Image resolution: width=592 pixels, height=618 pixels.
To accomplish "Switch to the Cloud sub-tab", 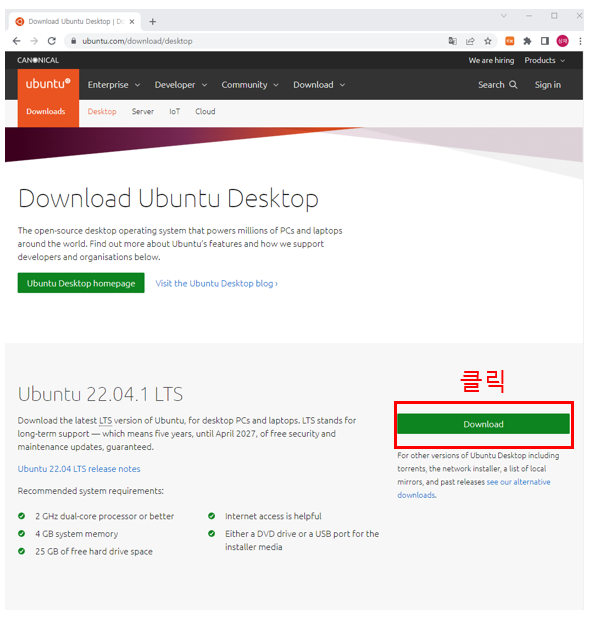I will (x=205, y=112).
